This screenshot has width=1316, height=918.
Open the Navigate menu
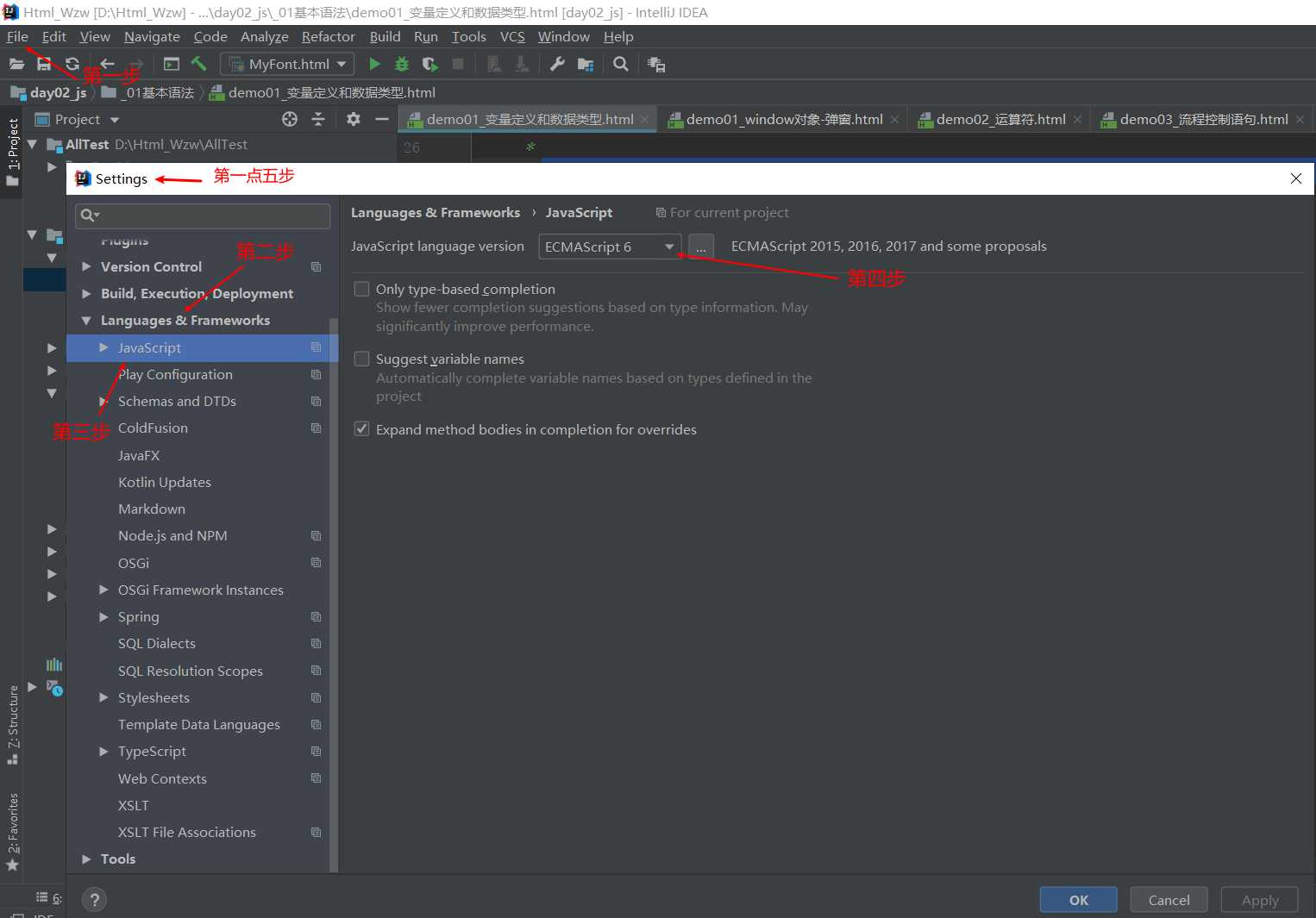152,36
